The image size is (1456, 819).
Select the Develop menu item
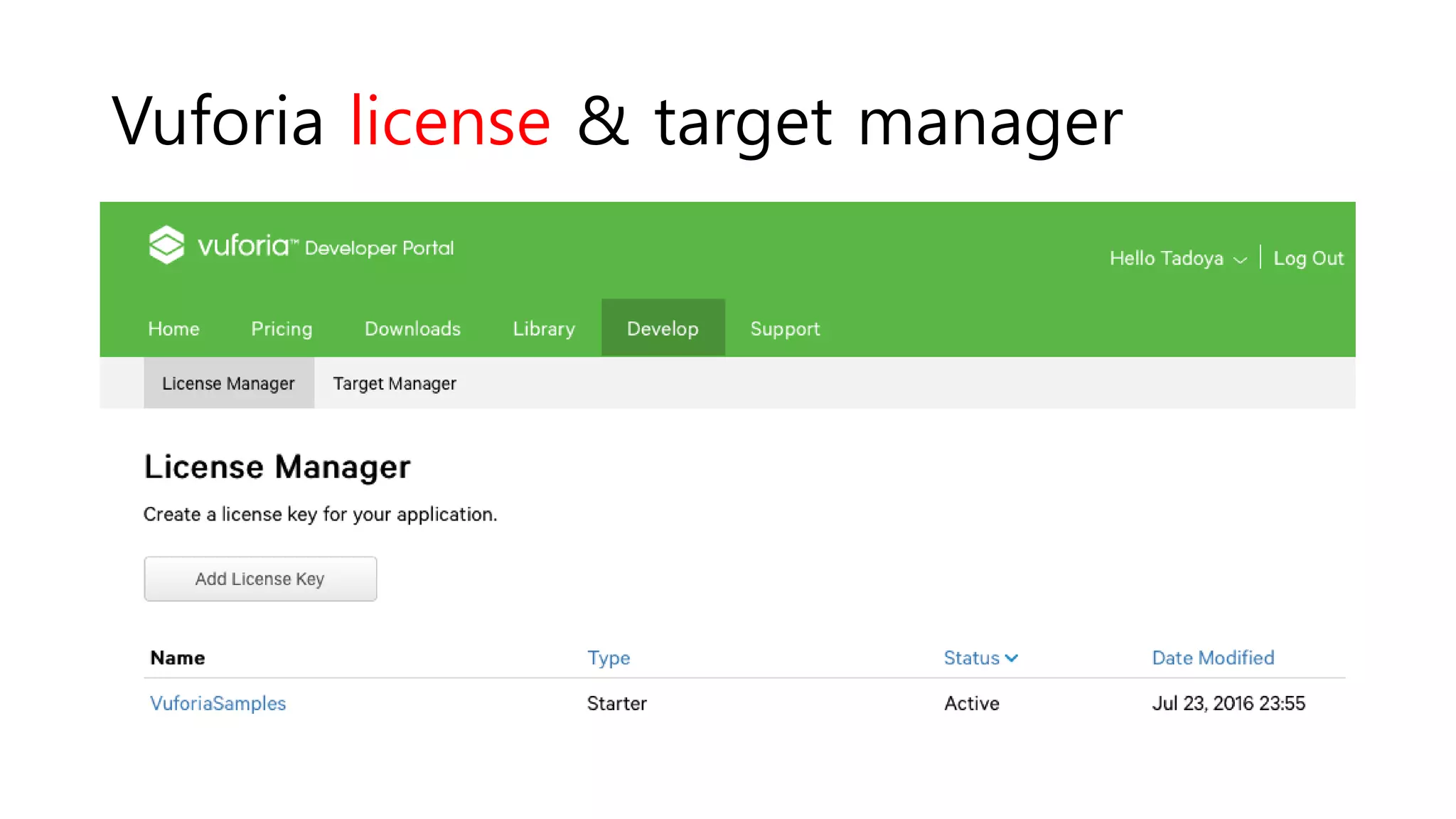[x=663, y=328]
